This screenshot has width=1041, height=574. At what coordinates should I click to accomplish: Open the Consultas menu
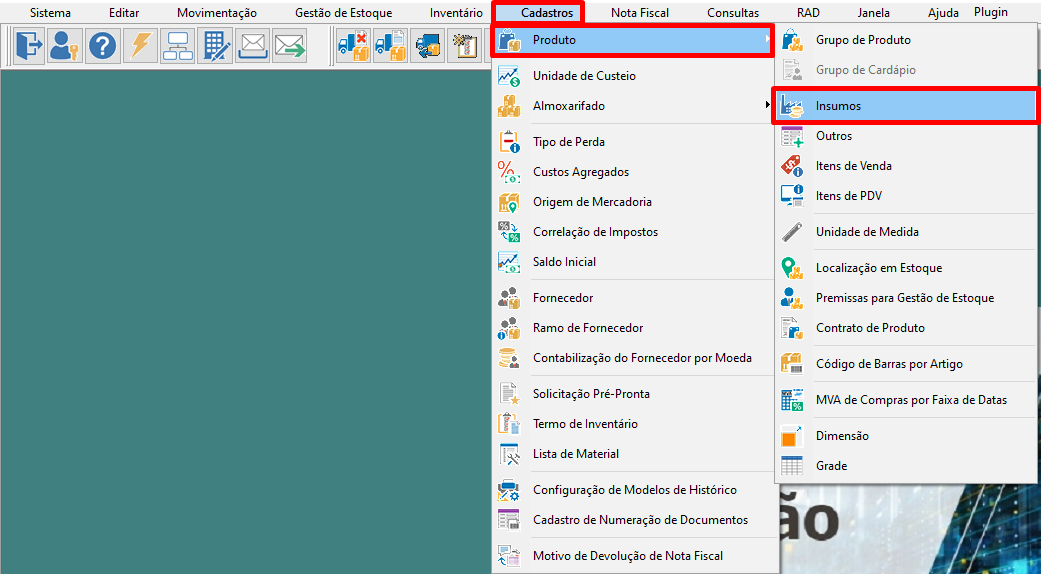[x=733, y=13]
